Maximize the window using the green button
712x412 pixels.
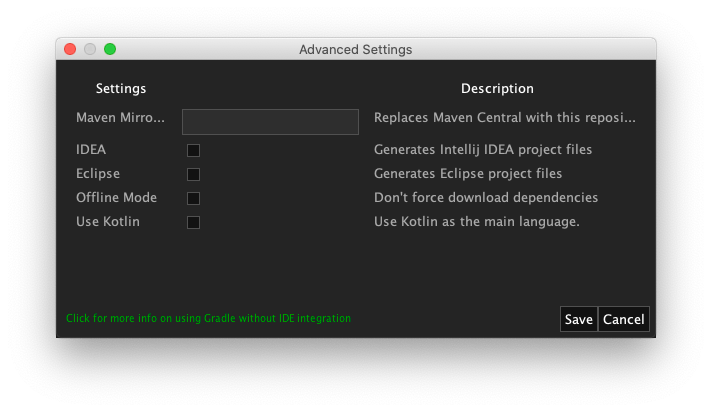tap(110, 49)
